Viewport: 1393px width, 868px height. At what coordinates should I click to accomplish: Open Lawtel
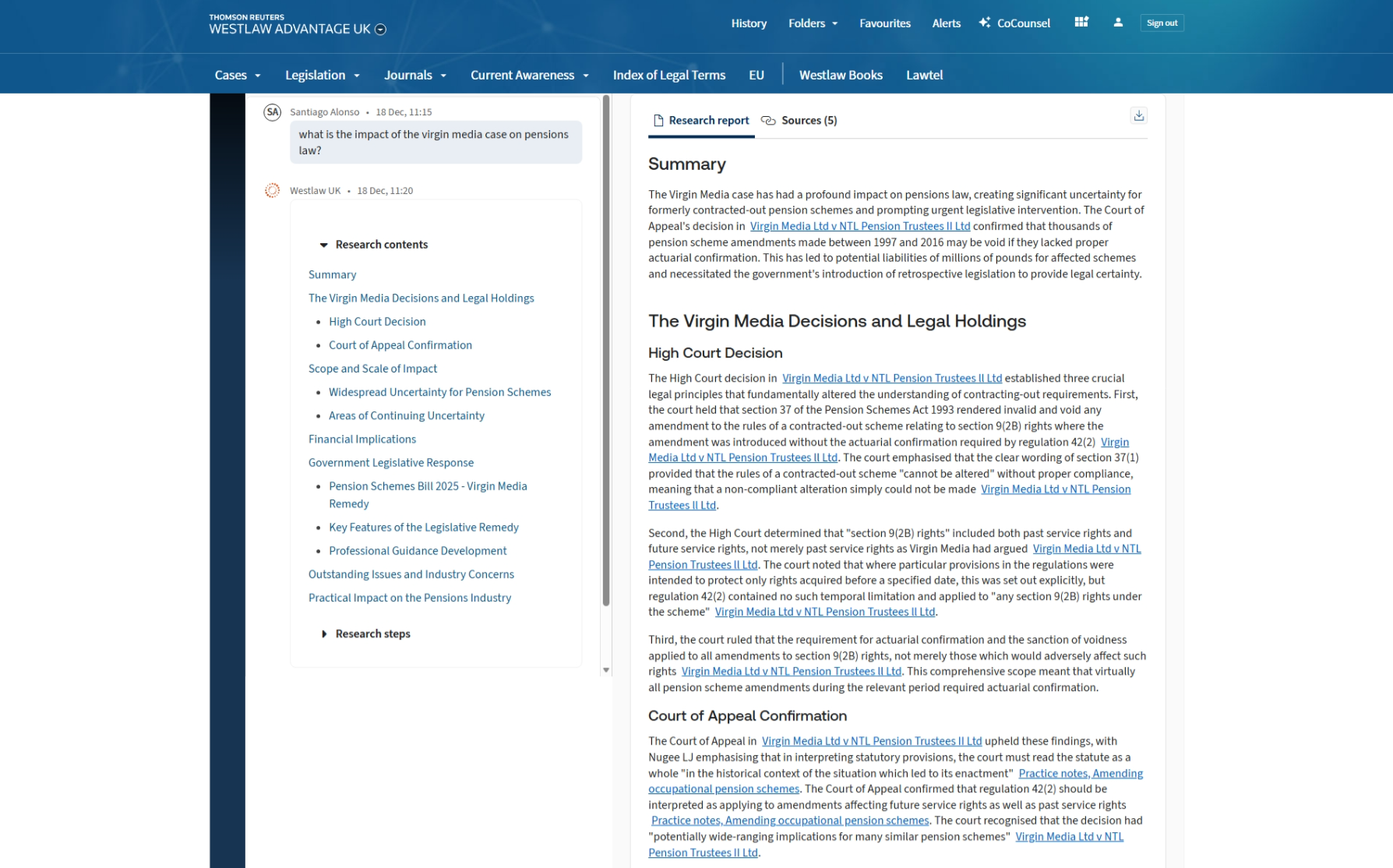(x=924, y=75)
